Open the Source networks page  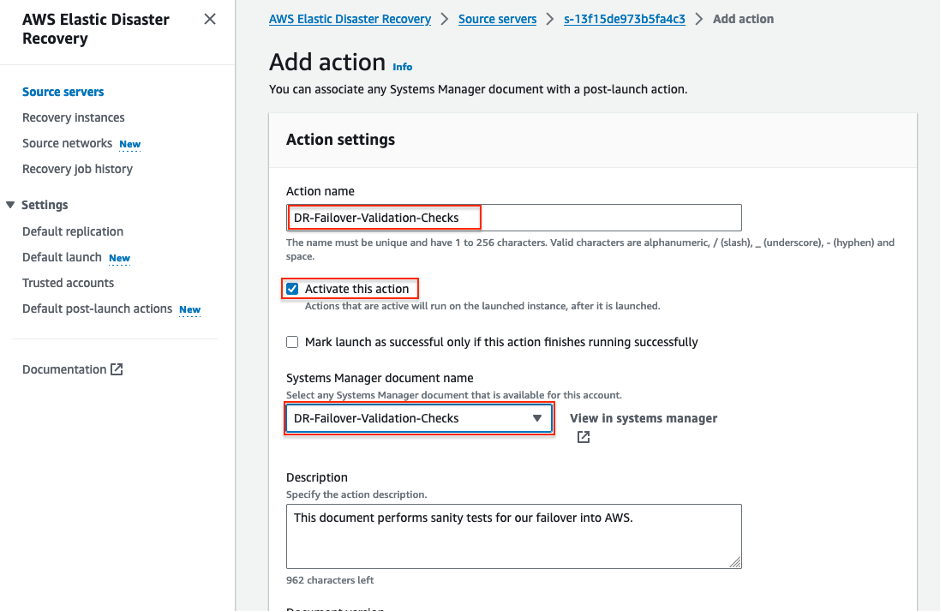point(65,143)
